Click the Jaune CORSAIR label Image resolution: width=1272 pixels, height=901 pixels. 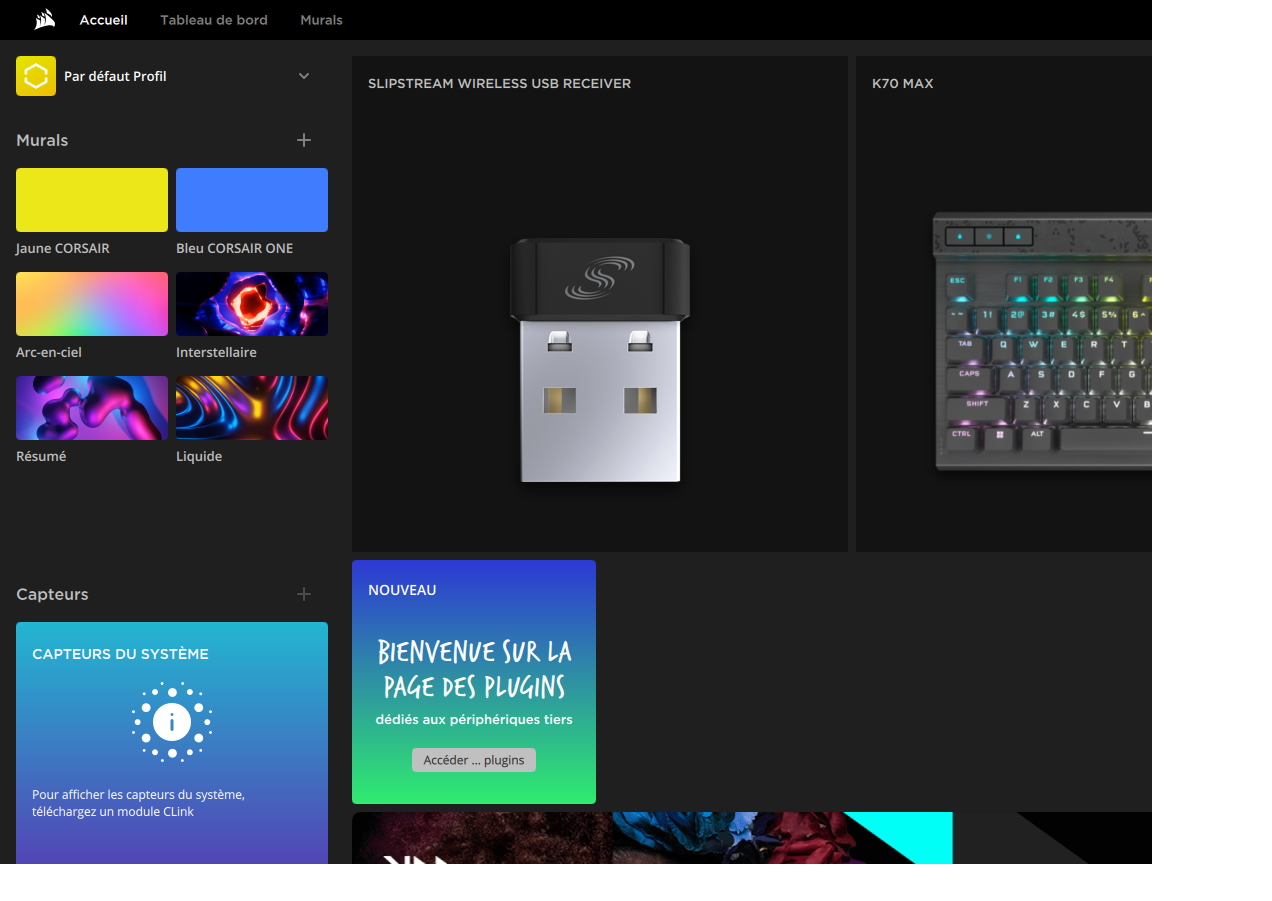pos(63,248)
